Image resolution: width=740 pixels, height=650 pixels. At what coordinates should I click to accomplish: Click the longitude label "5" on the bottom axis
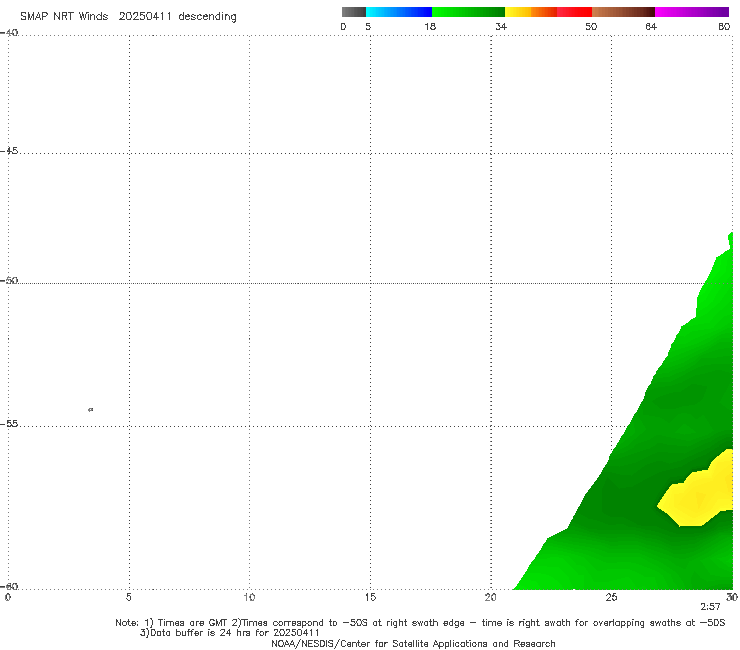128,597
